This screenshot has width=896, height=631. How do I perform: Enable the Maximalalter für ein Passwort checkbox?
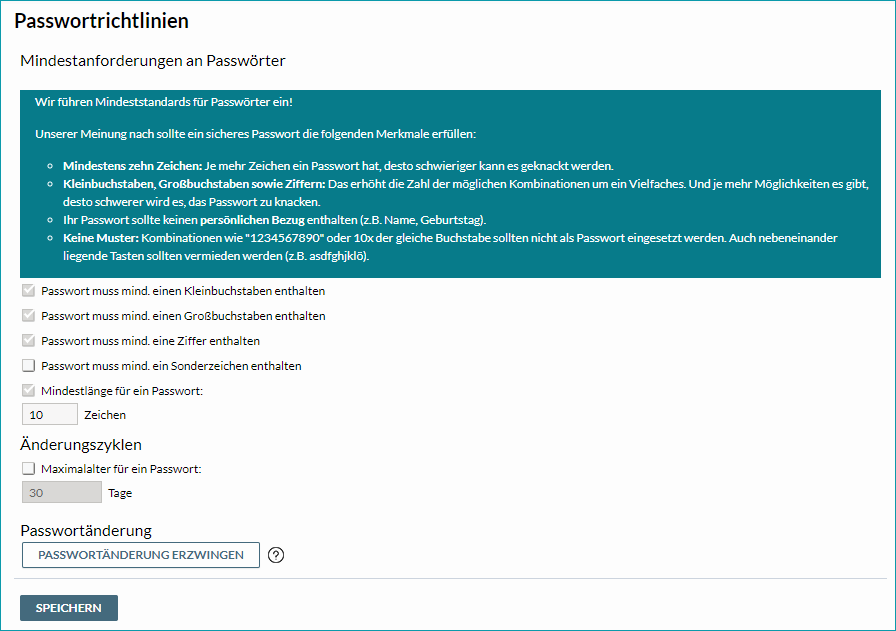(29, 469)
